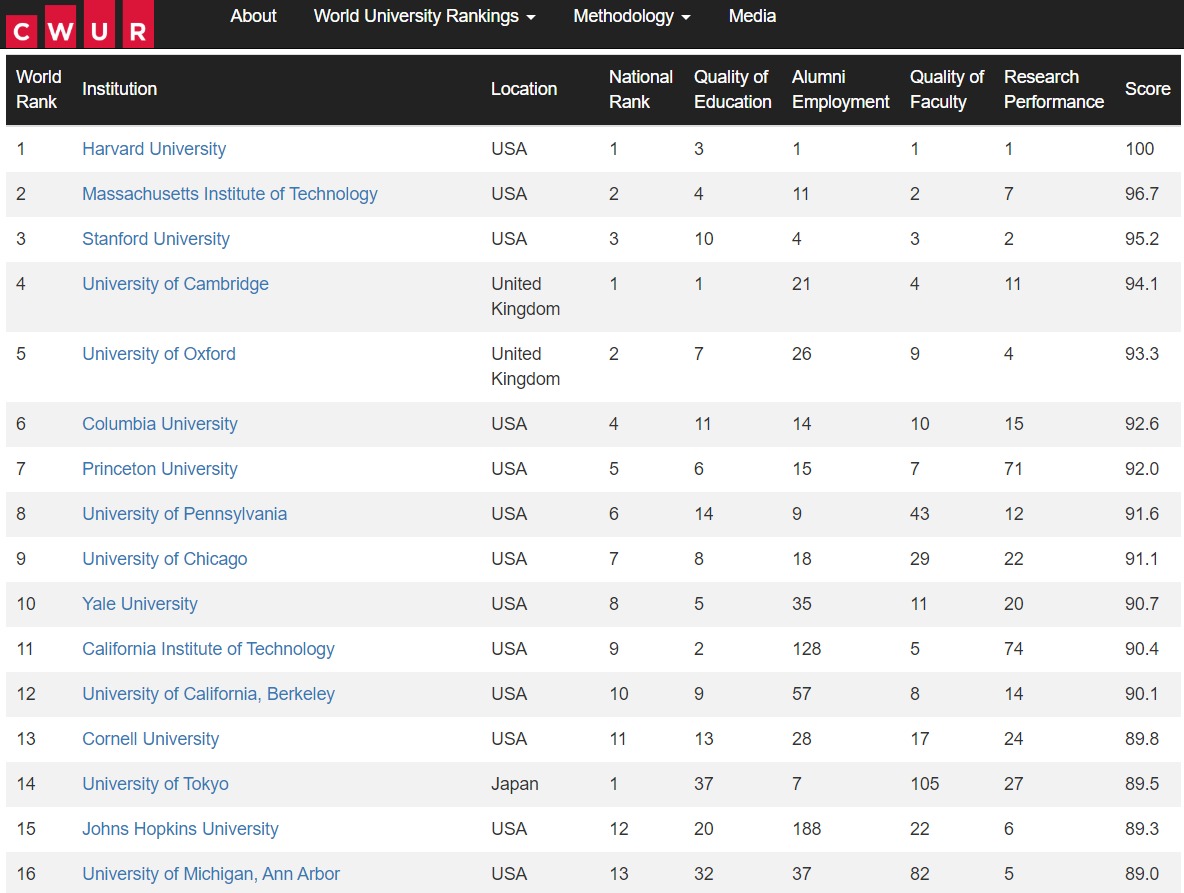Open Massachusetts Institute of Technology link
The width and height of the screenshot is (1184, 893).
(x=230, y=194)
